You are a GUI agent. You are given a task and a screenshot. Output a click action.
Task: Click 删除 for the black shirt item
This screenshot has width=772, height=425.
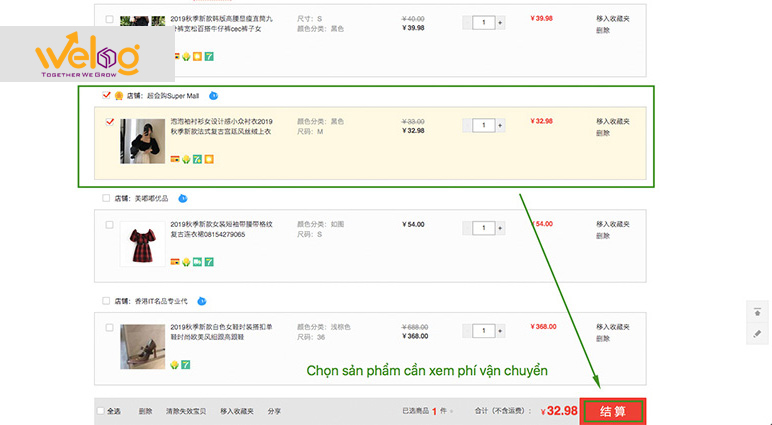tap(603, 133)
